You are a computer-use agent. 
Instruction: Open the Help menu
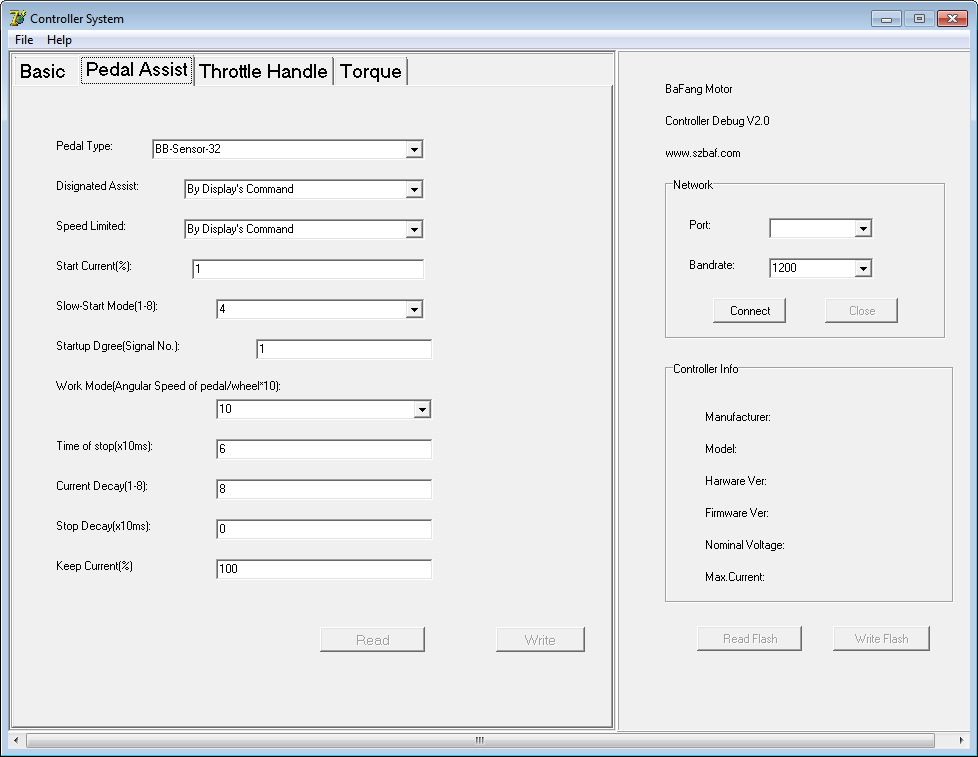59,40
